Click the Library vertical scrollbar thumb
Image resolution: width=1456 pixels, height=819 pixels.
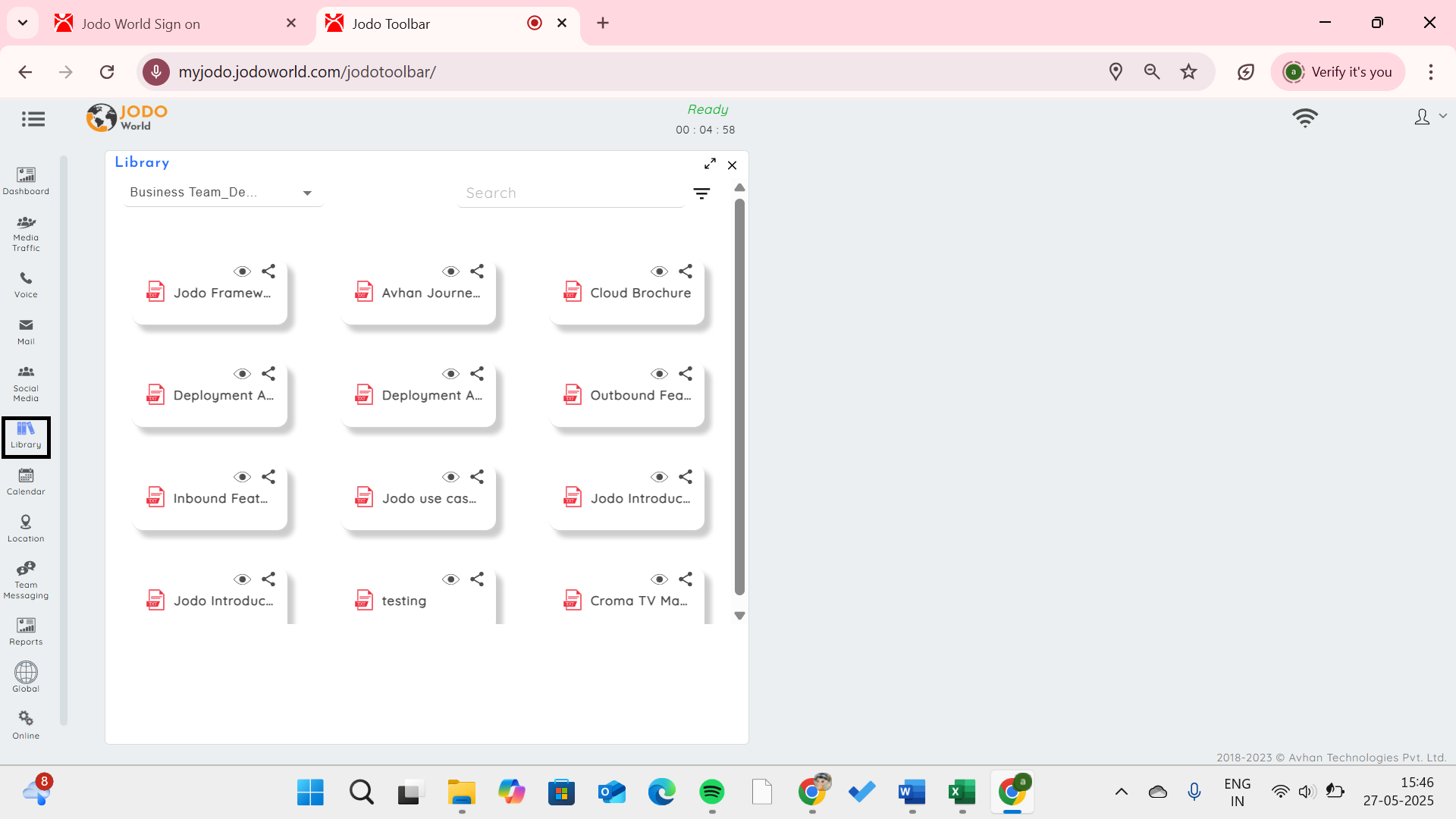739,397
